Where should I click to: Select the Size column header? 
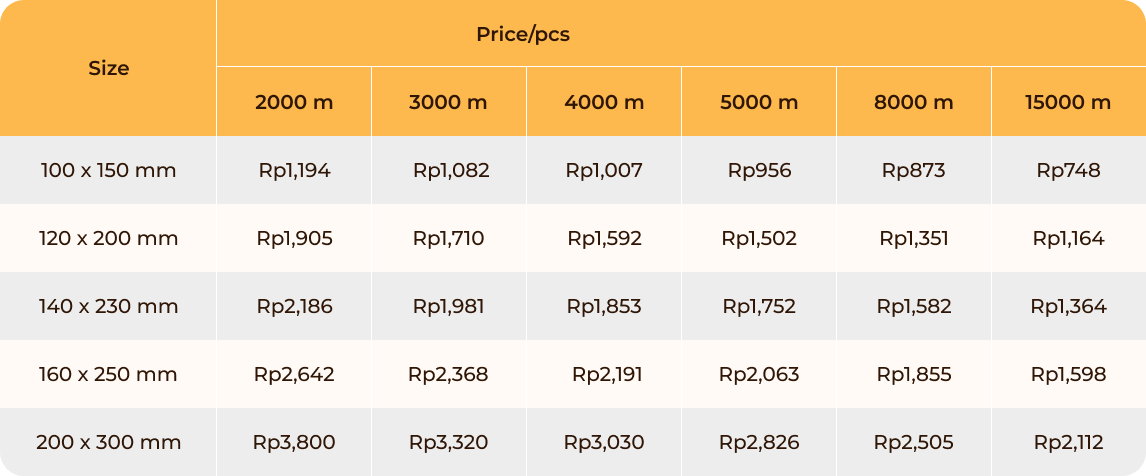(108, 68)
